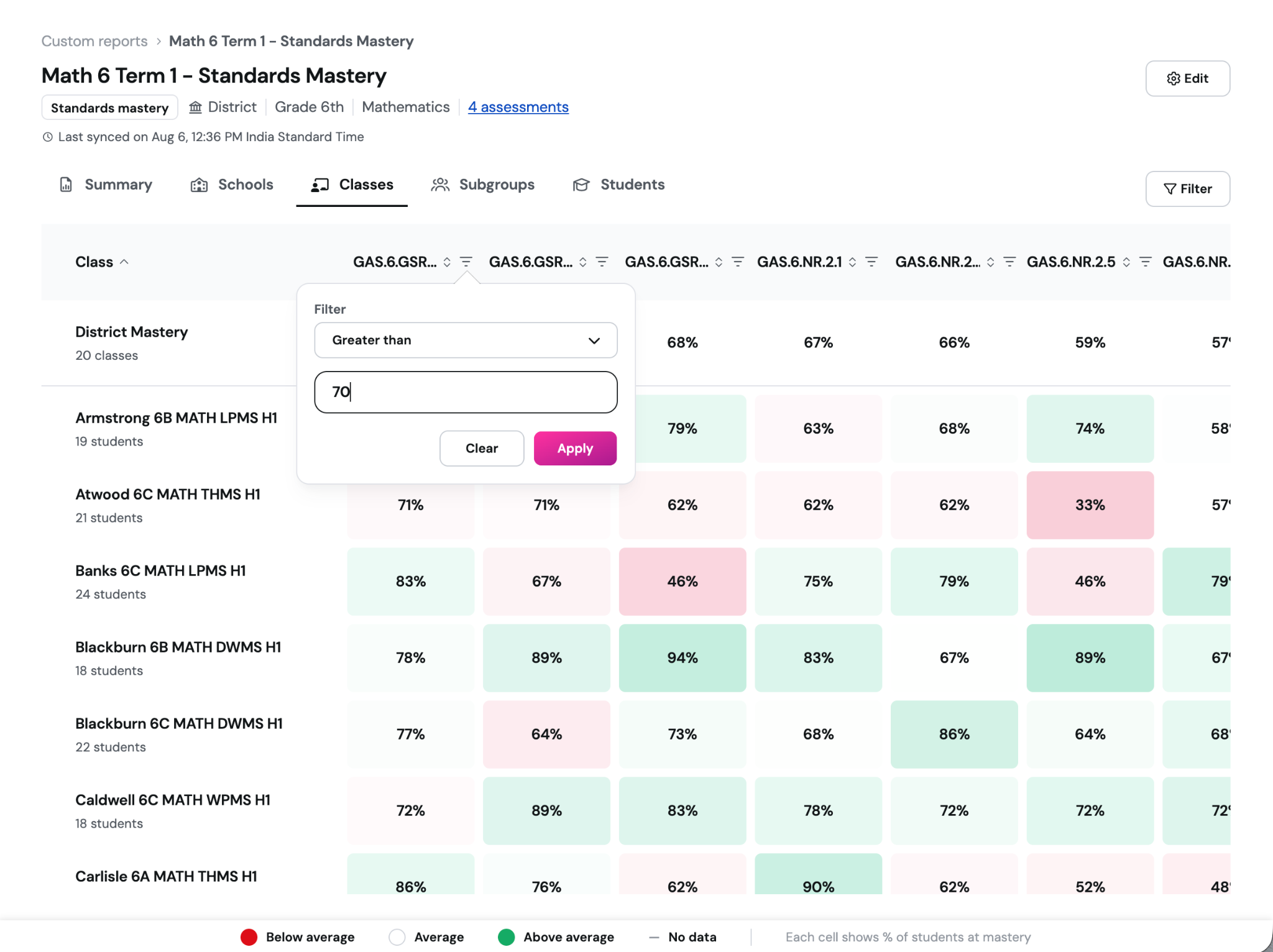This screenshot has height=952, width=1273.
Task: Click the filter icon on third GAS.6.GSR column
Action: (x=738, y=262)
